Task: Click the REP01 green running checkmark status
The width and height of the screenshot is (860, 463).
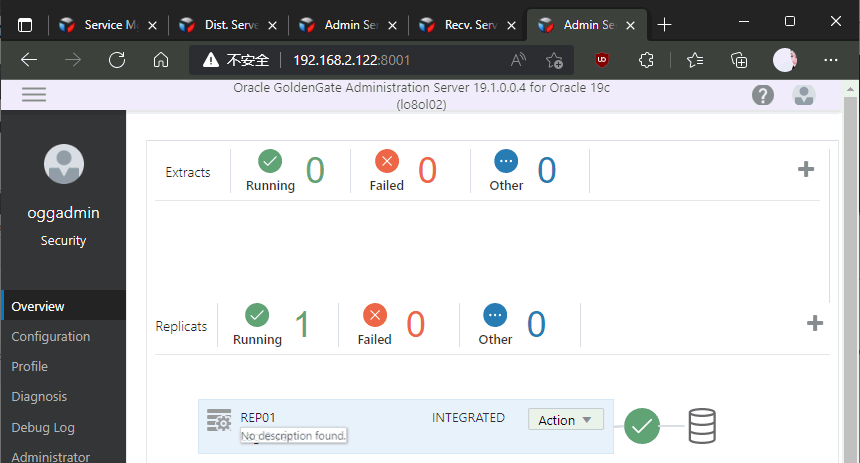Action: click(642, 426)
